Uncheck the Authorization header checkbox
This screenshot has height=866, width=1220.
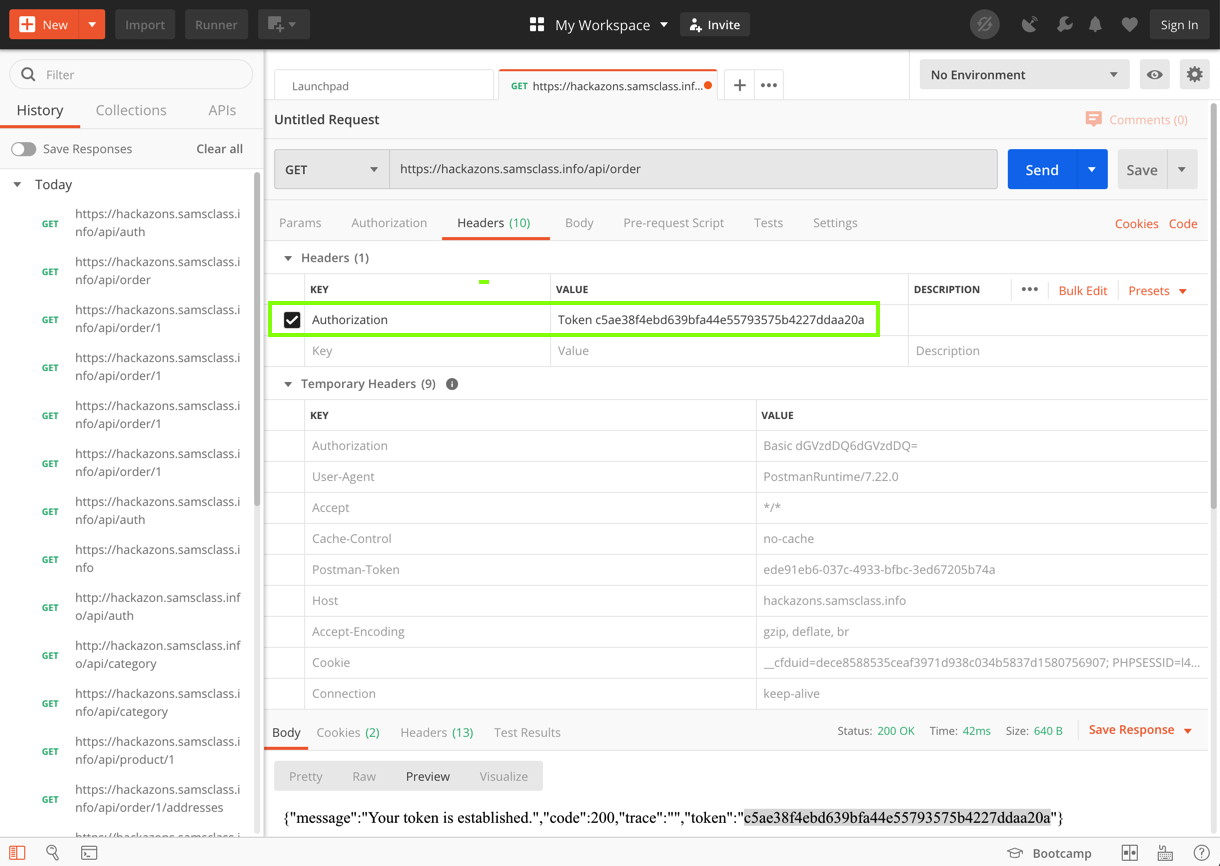click(292, 320)
